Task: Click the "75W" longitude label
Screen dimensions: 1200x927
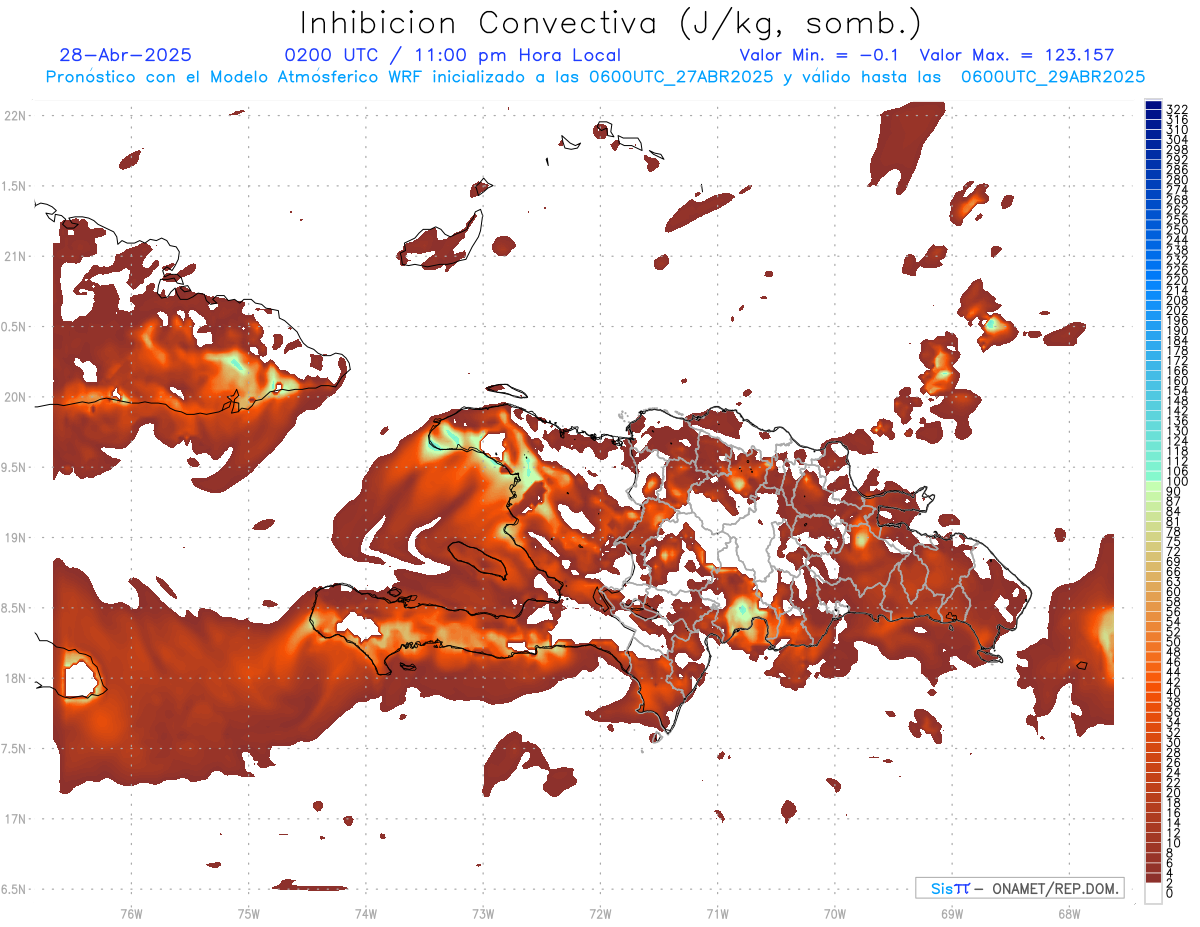Action: 249,913
